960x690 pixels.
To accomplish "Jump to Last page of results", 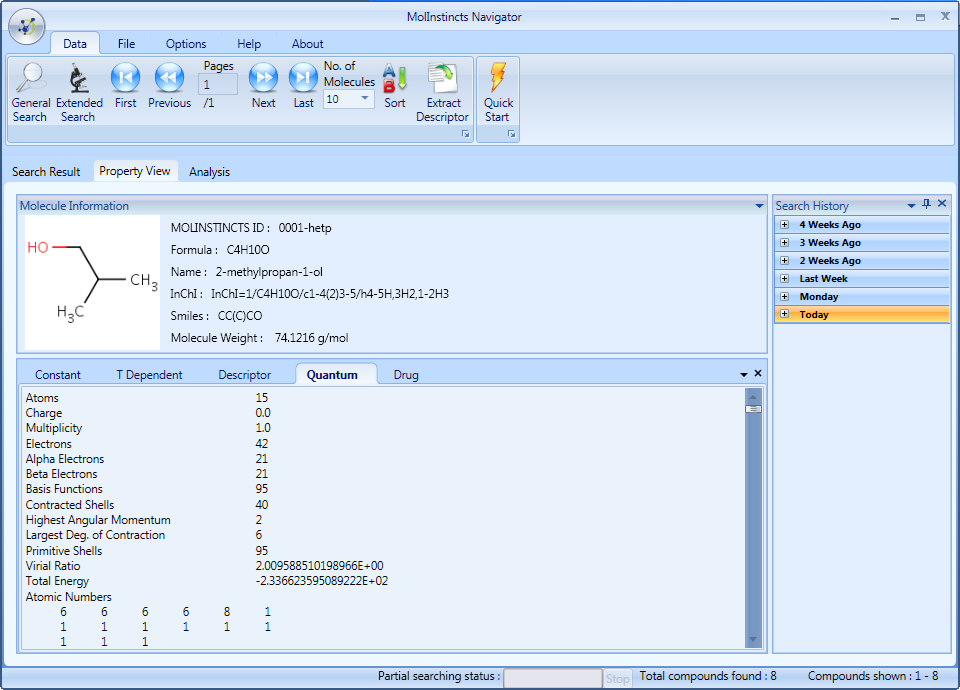I will click(x=303, y=86).
